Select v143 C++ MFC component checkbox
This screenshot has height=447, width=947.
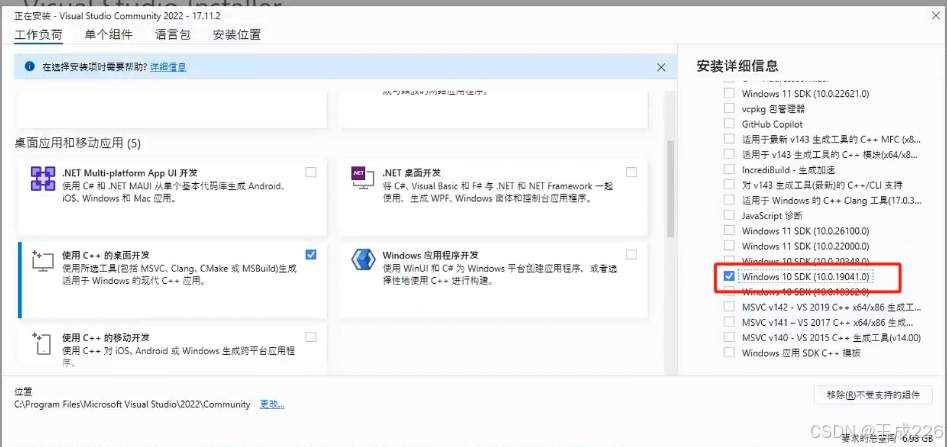click(x=730, y=139)
